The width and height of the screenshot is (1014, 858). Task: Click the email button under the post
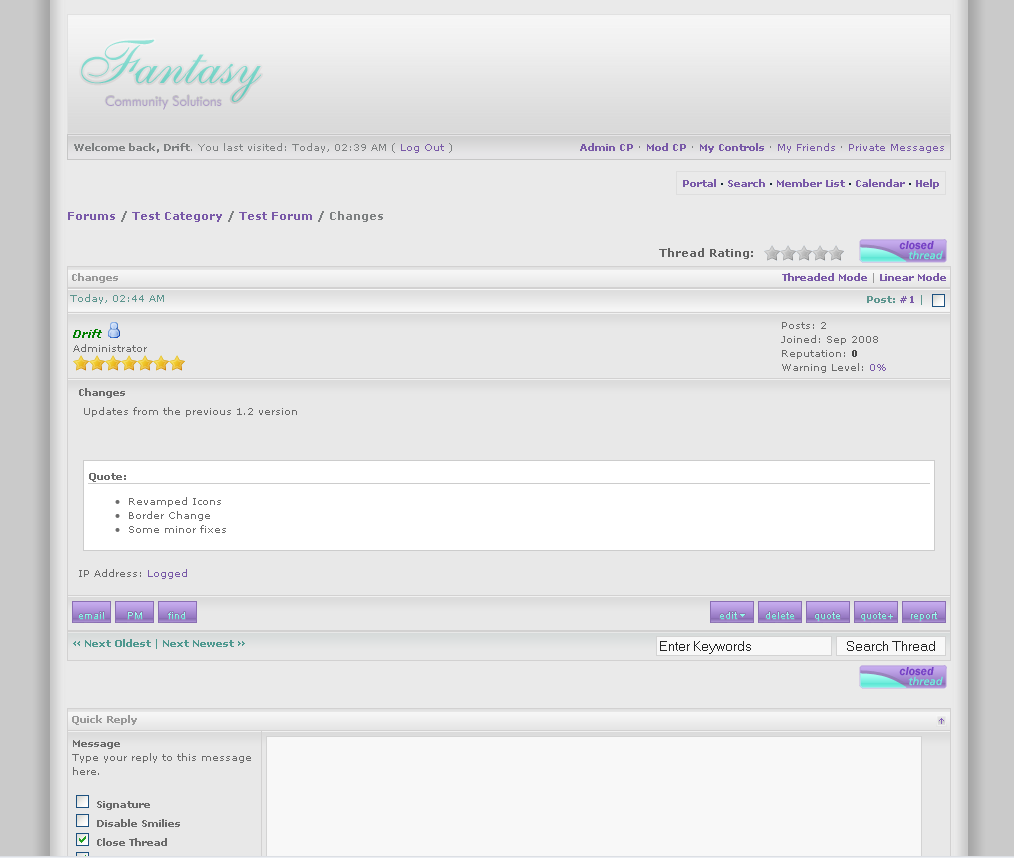91,613
